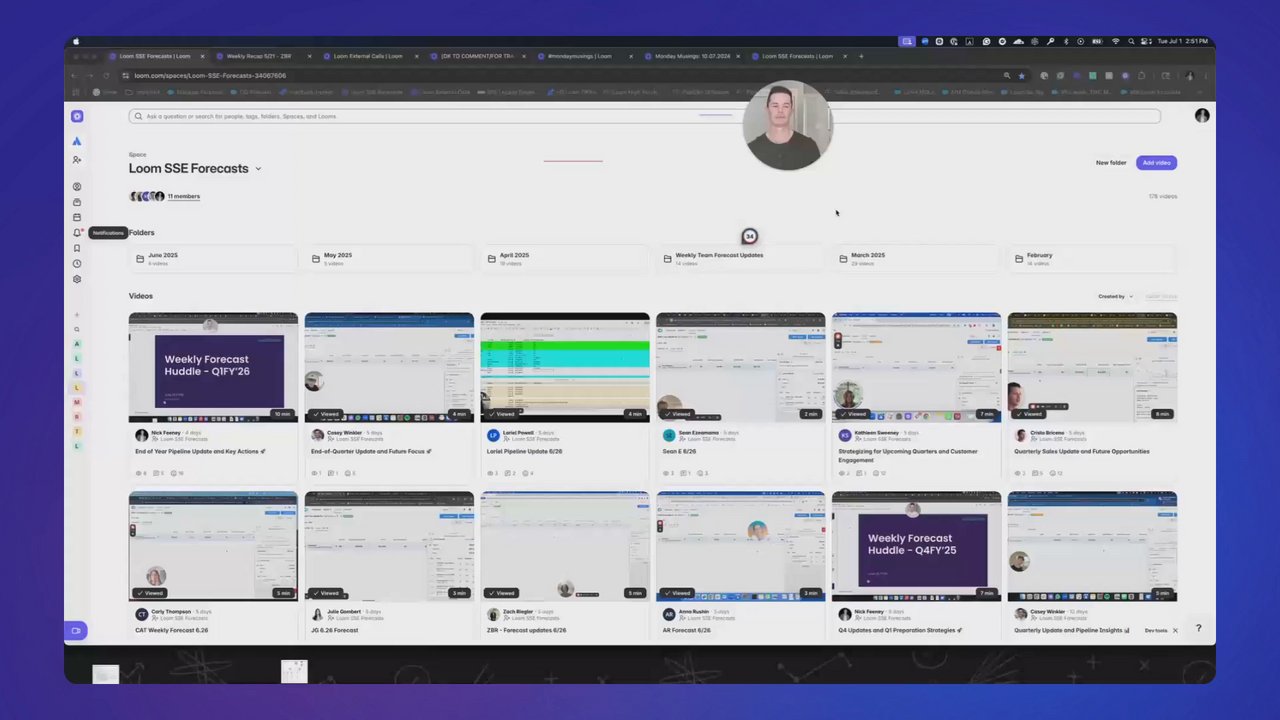Screen dimensions: 1280x720
Task: Click the browser bookmark star icon
Action: coord(1021,75)
